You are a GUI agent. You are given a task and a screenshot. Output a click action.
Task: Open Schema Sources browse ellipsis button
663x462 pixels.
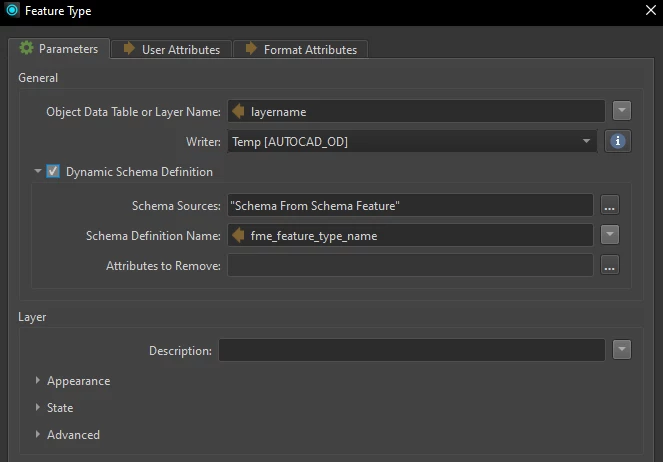click(610, 205)
